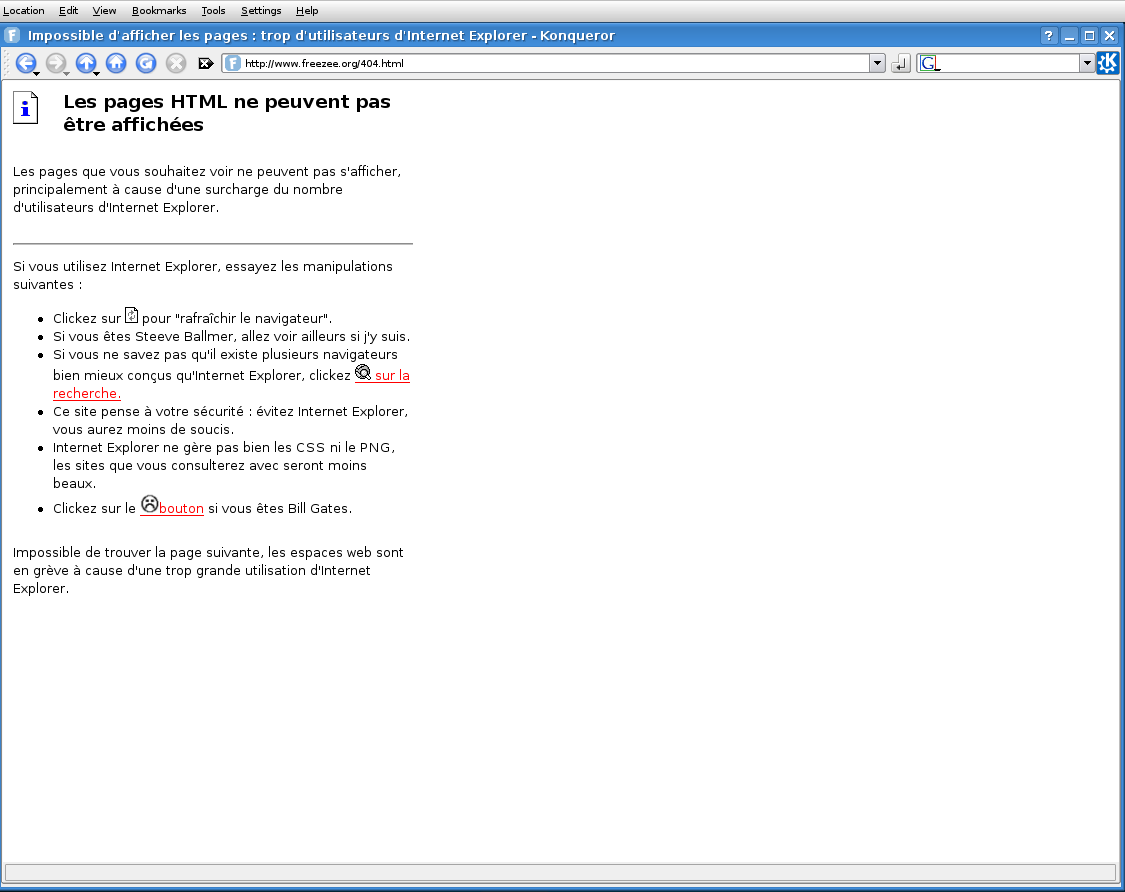This screenshot has width=1125, height=892.
Task: Minimize the Konqueror window
Action: click(1070, 35)
